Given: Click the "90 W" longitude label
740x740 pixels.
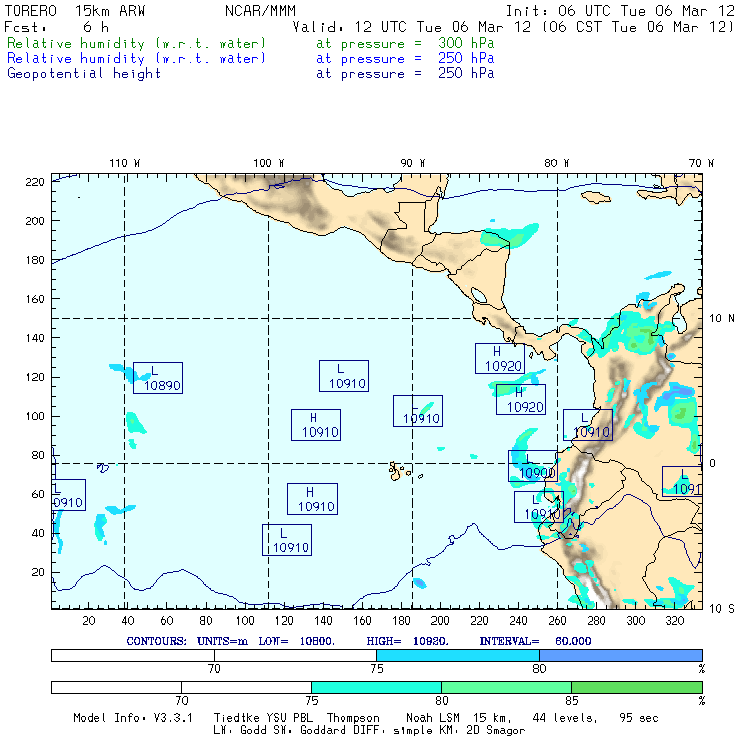Looking at the screenshot, I should [x=412, y=163].
